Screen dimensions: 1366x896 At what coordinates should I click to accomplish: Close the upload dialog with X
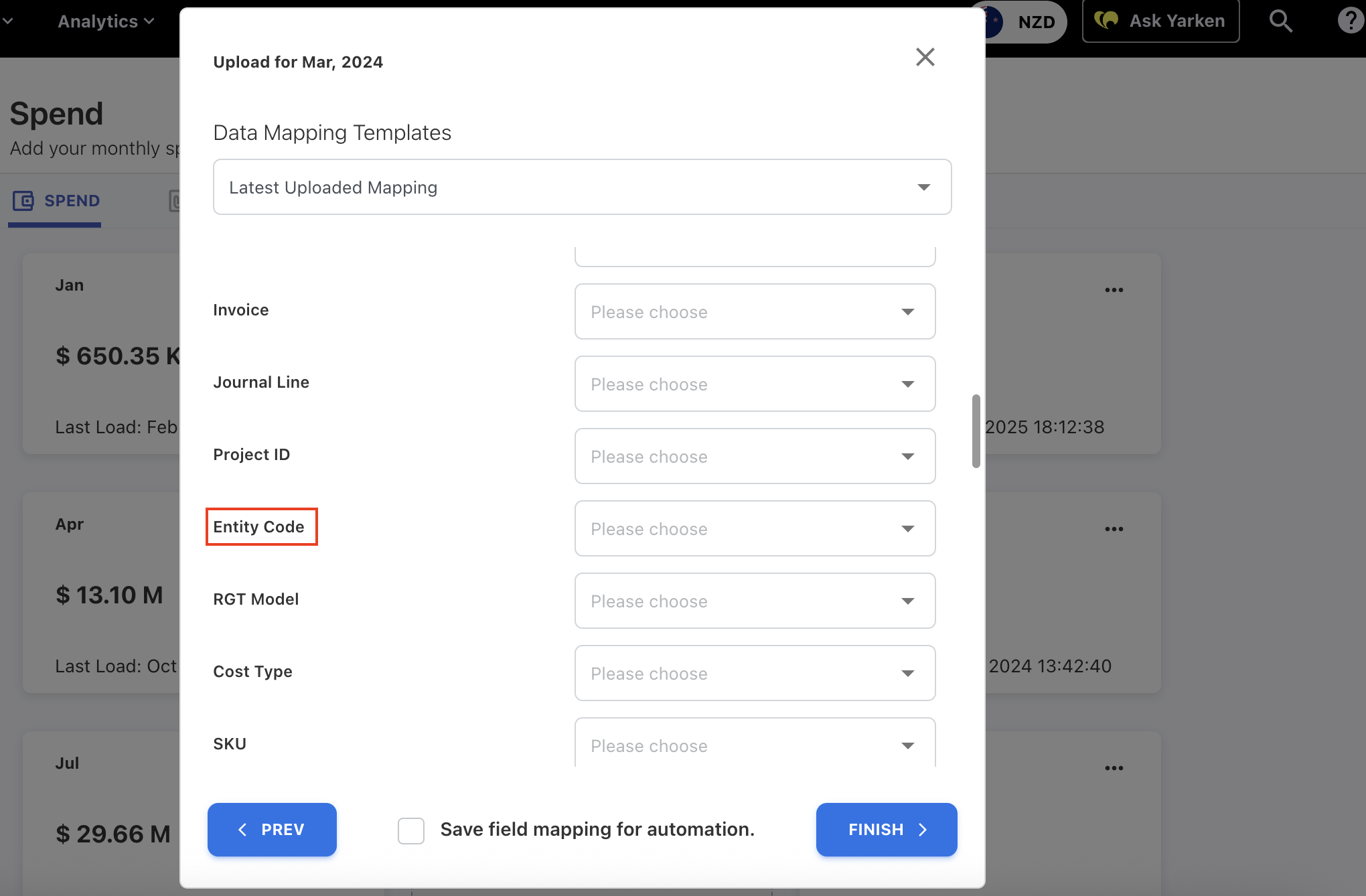pyautogui.click(x=925, y=57)
